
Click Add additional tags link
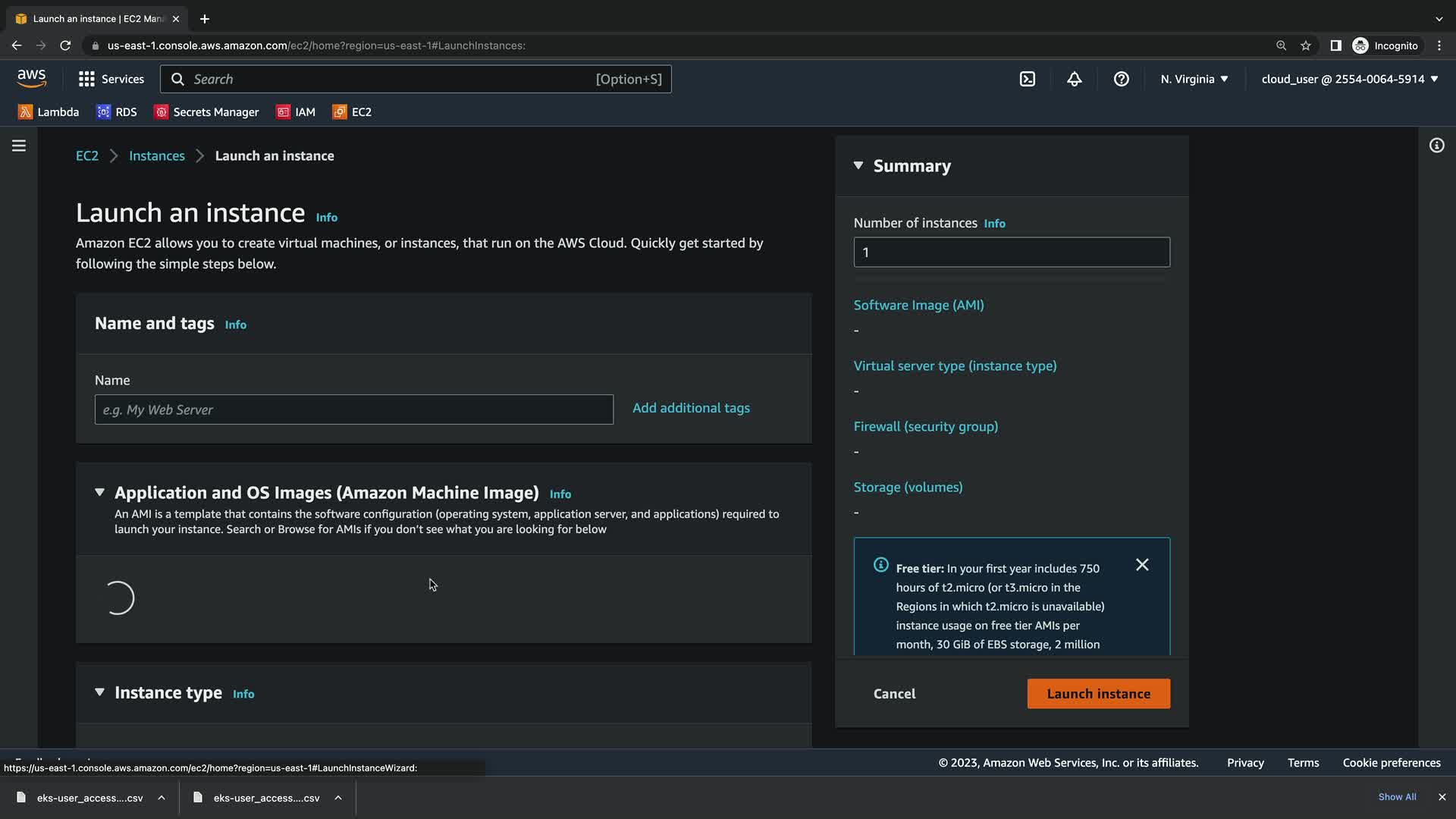[x=691, y=408]
